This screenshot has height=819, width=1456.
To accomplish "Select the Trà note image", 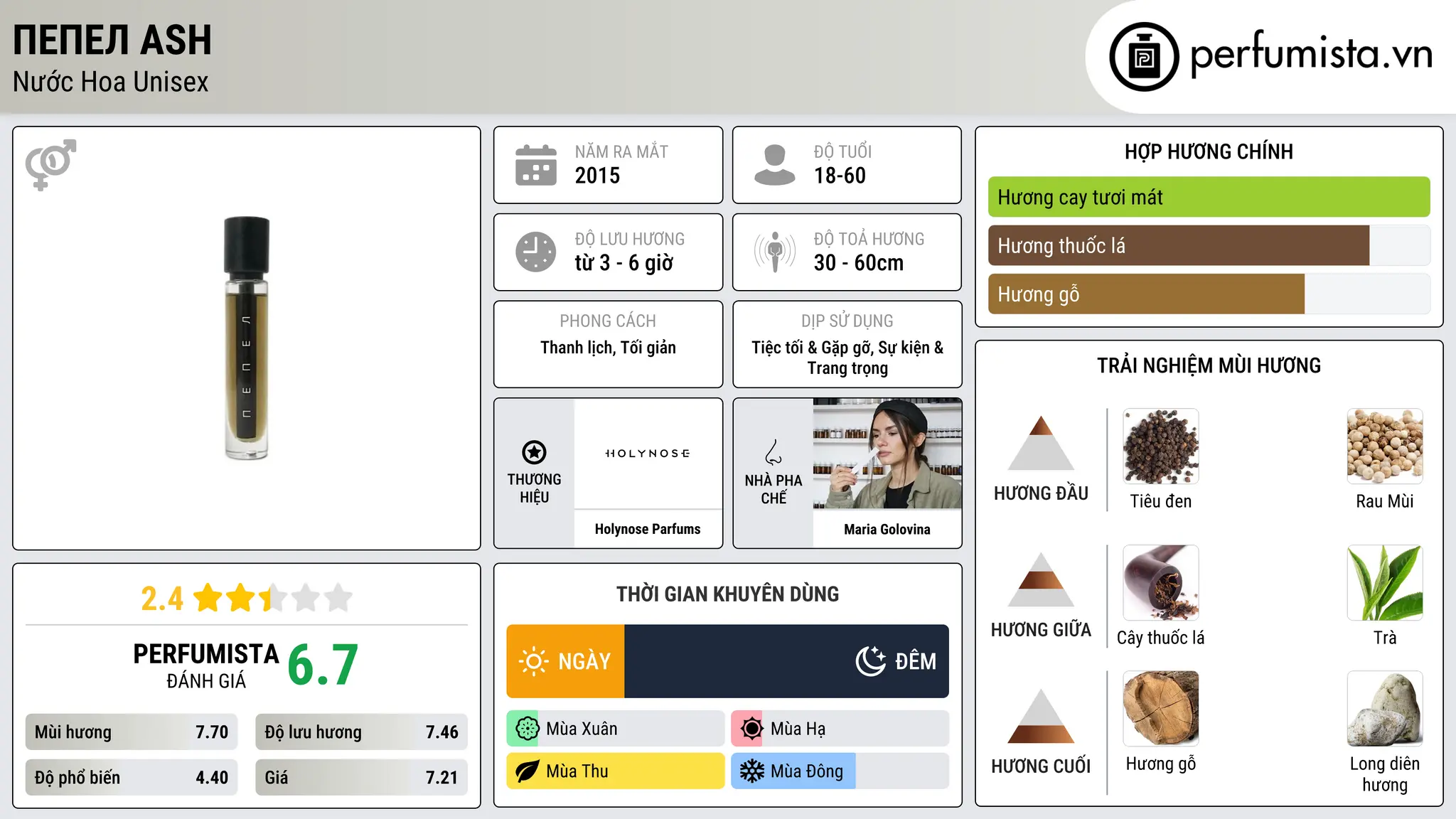I will (x=1385, y=583).
